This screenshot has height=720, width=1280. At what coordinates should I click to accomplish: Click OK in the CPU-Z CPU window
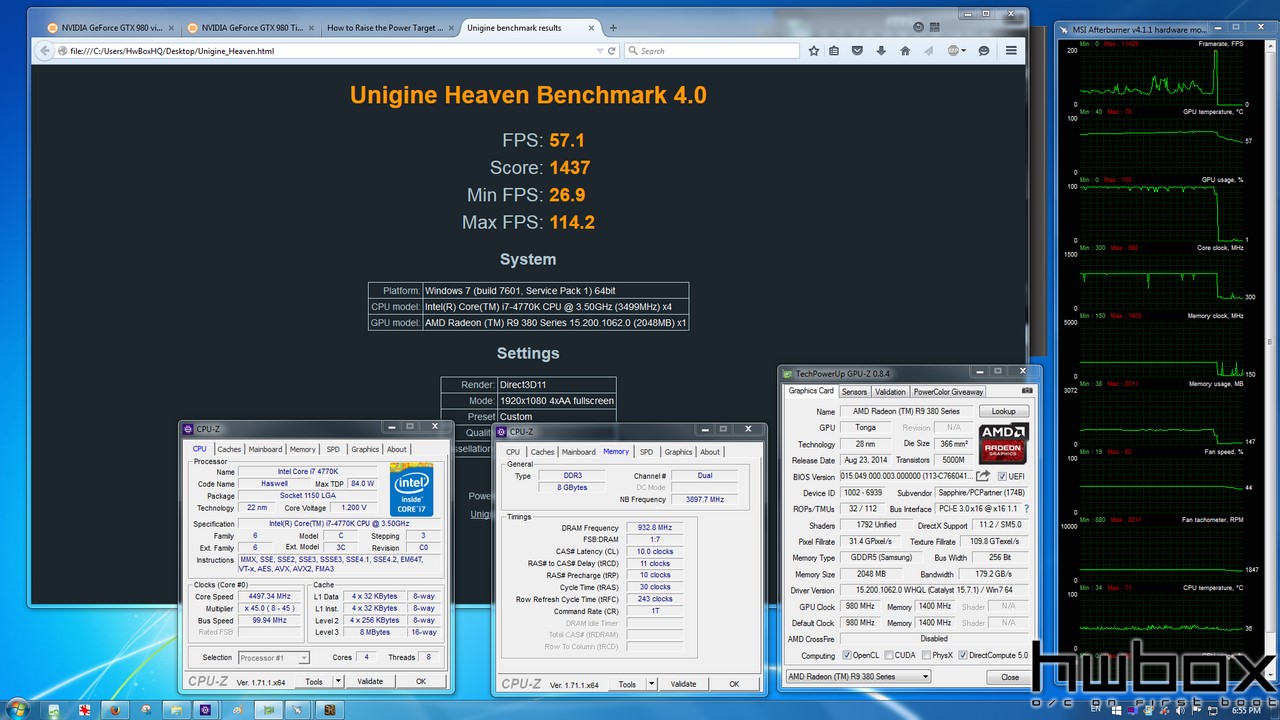pos(421,681)
